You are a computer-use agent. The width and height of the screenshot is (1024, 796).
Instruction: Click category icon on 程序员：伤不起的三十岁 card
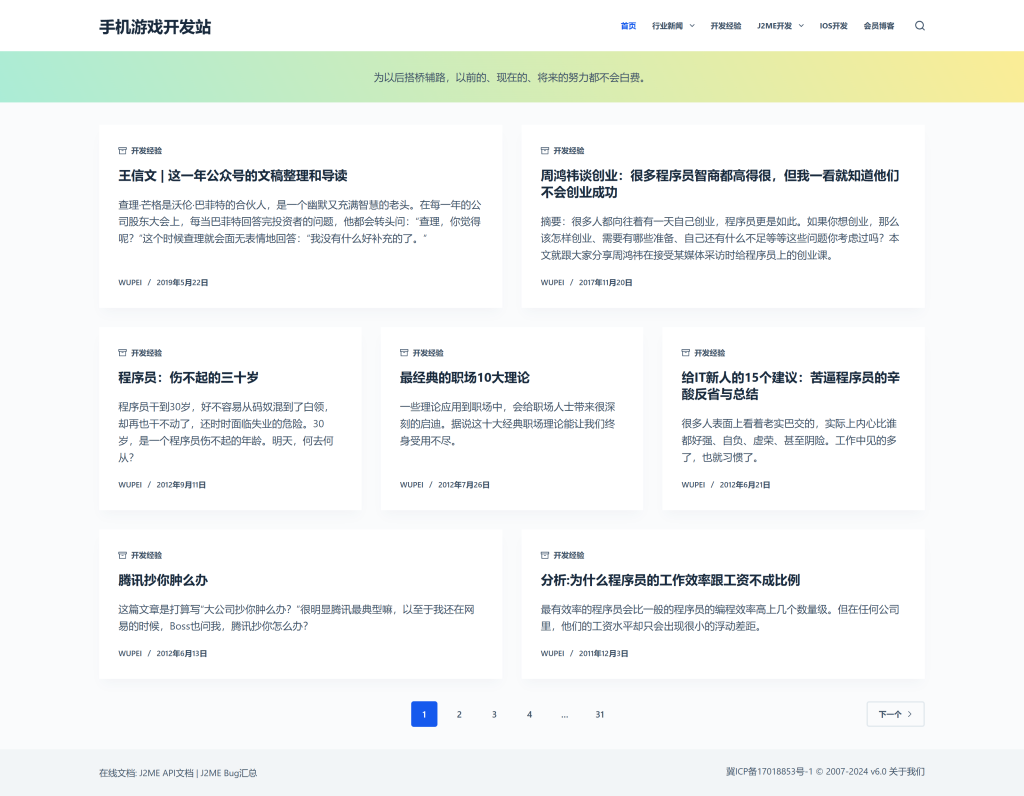pos(123,353)
